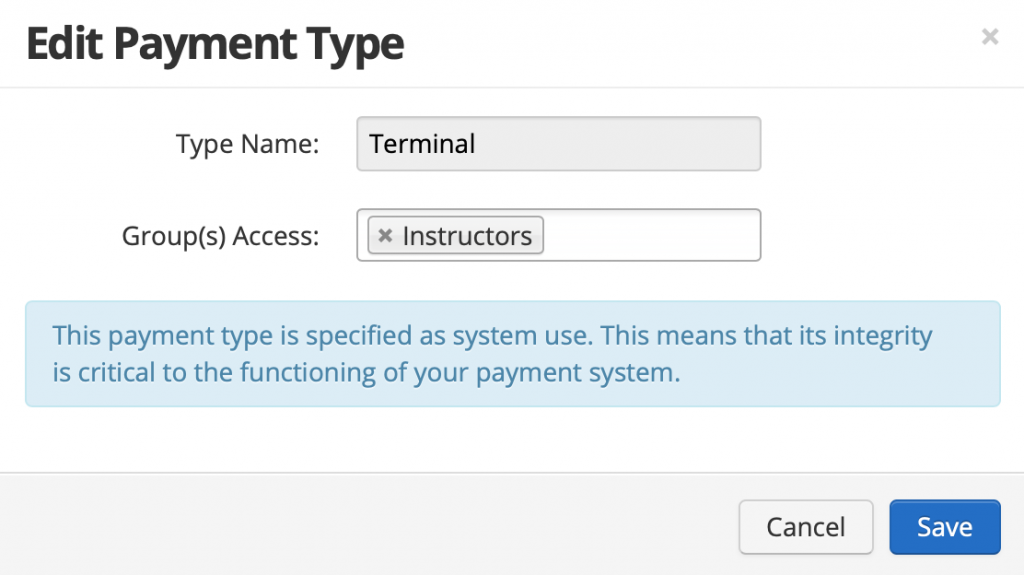The image size is (1024, 575).
Task: Close the Edit Payment Type dialog
Action: [989, 37]
